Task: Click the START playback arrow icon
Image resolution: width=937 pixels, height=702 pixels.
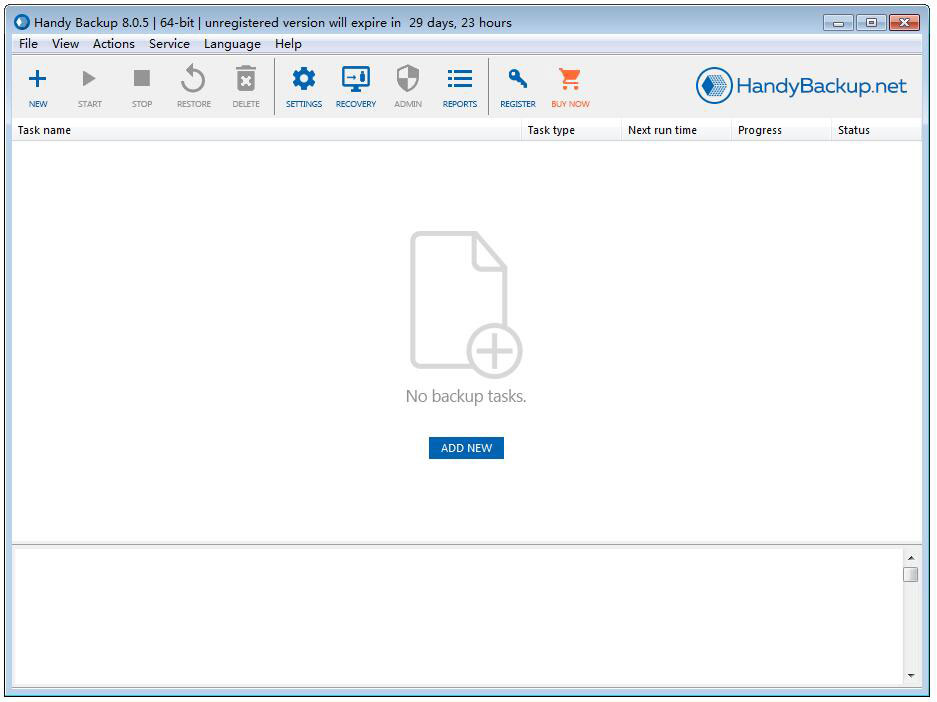Action: [90, 78]
